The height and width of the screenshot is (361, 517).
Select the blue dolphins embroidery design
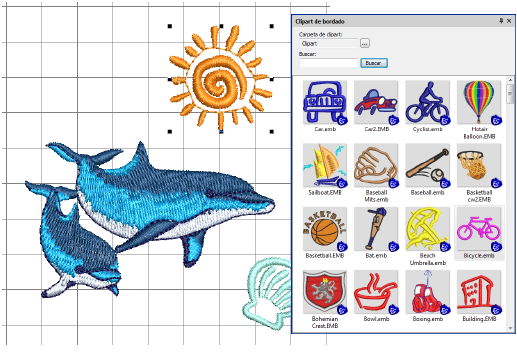[150, 220]
